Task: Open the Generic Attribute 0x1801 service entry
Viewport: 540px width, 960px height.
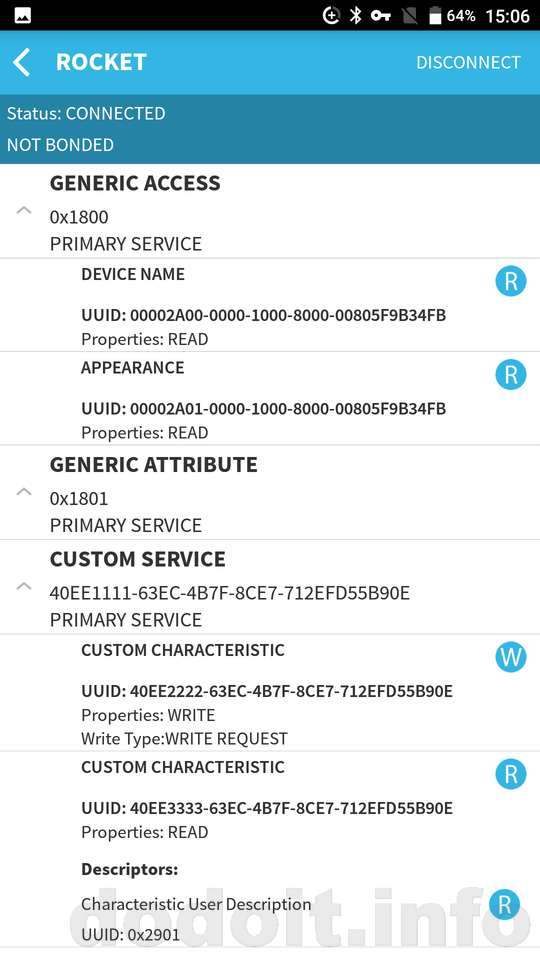Action: 270,493
